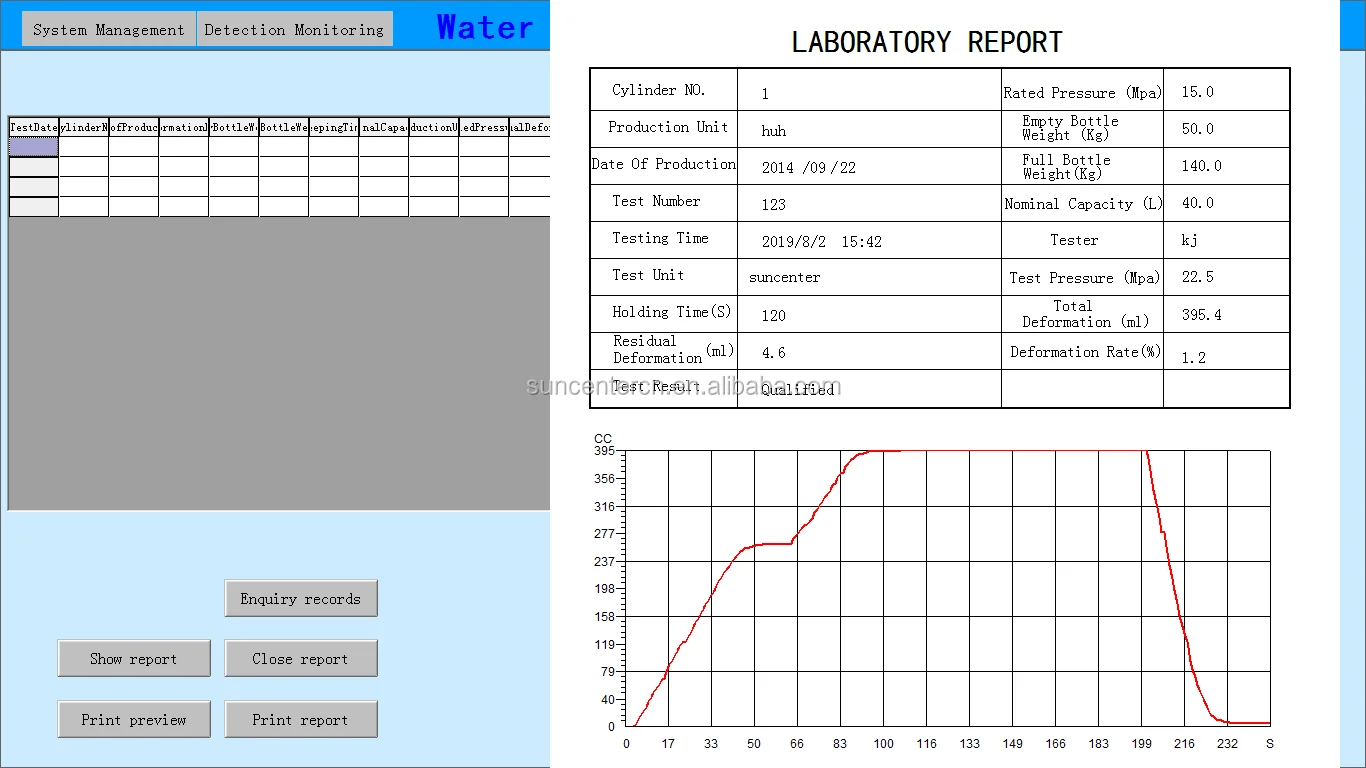This screenshot has height=768, width=1366.
Task: Click the Cylinder NO. value in the report
Action: tap(766, 94)
